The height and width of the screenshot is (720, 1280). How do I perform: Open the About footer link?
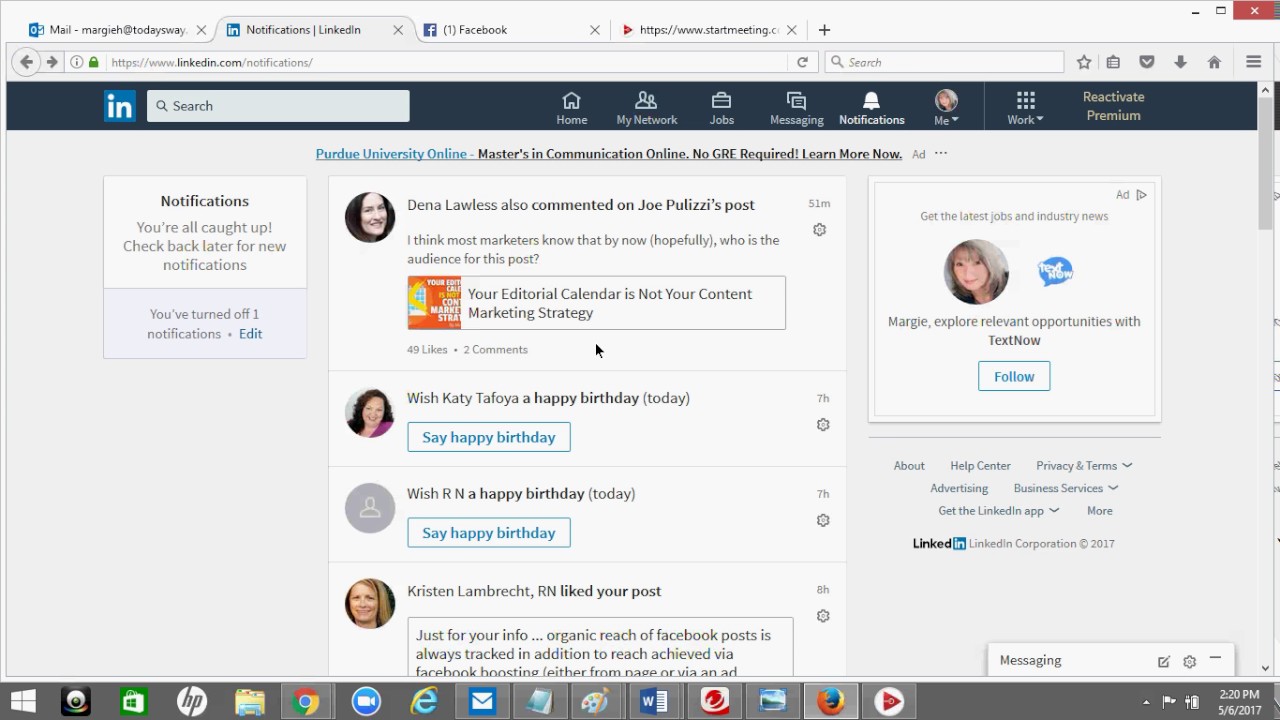pos(909,466)
